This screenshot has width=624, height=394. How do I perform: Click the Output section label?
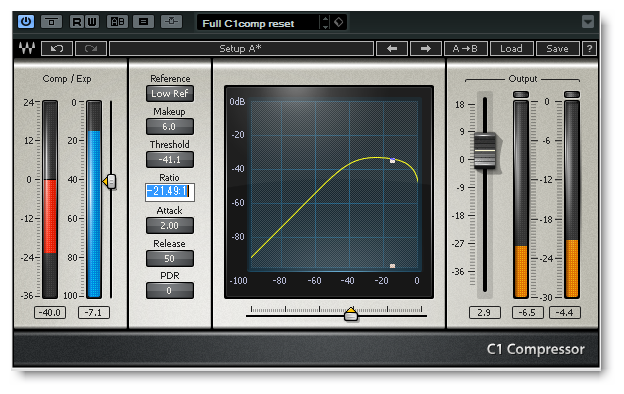[523, 79]
